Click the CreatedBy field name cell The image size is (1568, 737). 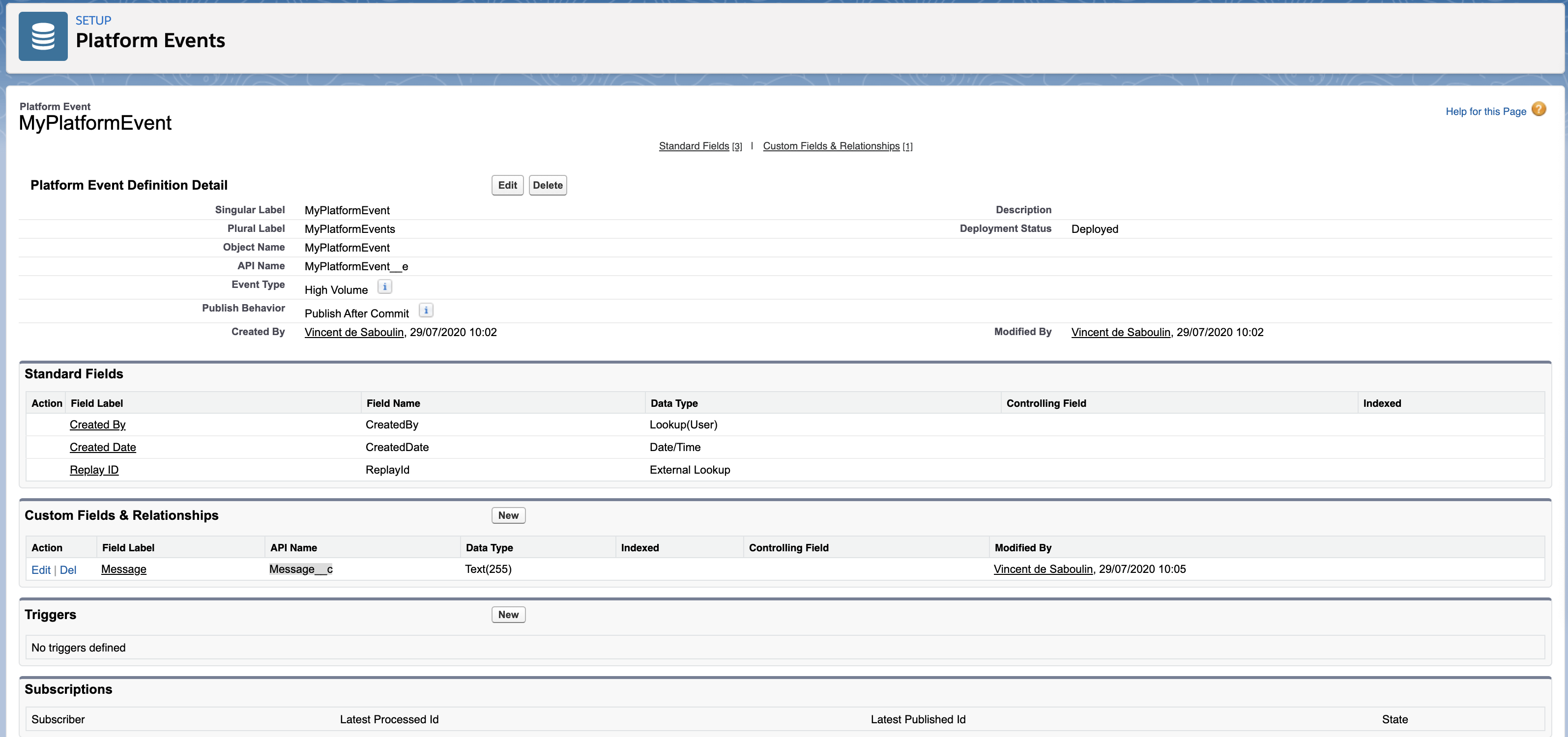click(x=391, y=425)
